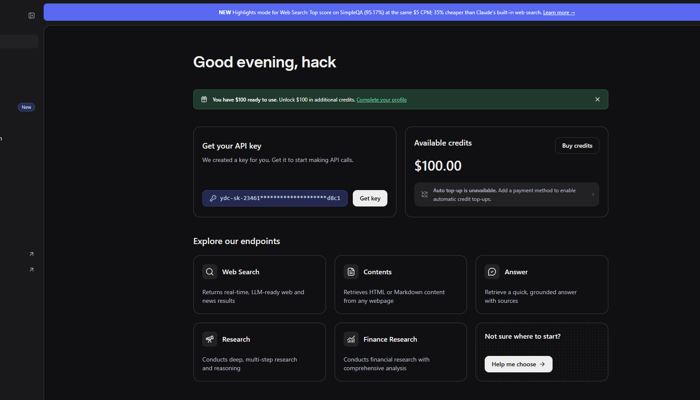
Task: Click the Contents document icon
Action: 351,272
